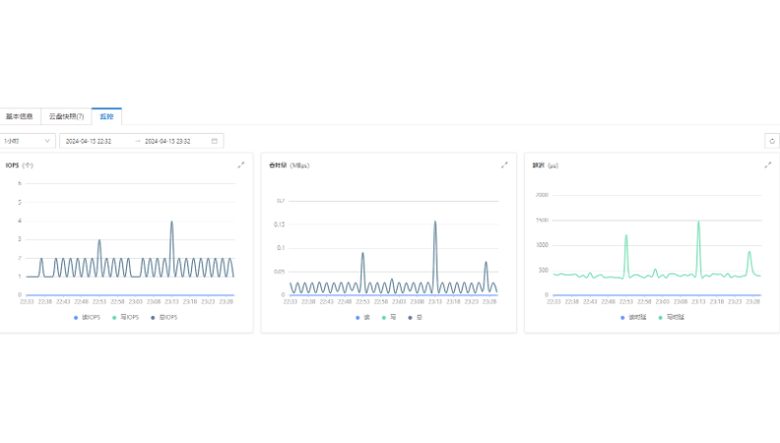The width and height of the screenshot is (780, 443).
Task: Toggle write latency series in latency legend
Action: pyautogui.click(x=672, y=317)
